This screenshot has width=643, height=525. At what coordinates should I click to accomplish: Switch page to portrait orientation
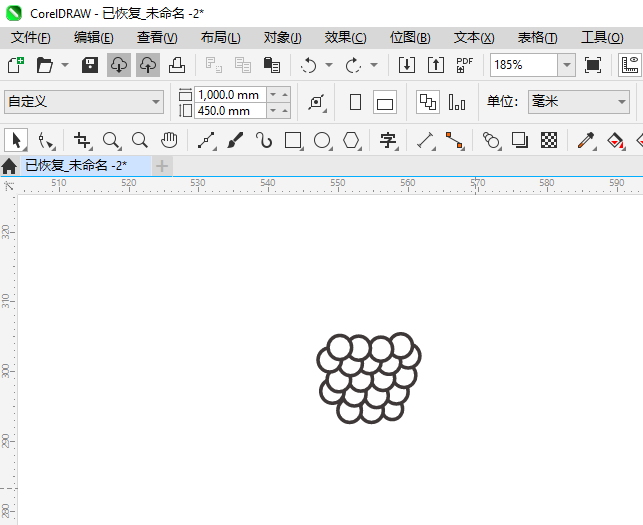tap(355, 102)
